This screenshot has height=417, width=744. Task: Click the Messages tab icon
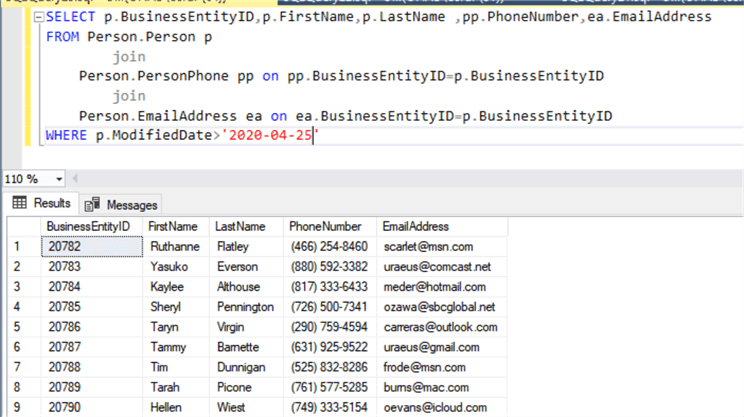(94, 204)
